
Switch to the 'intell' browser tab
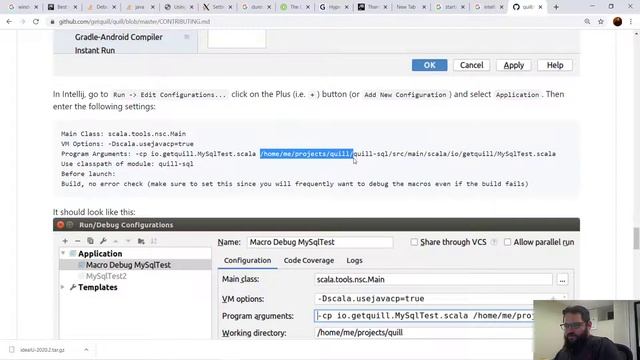pos(489,7)
